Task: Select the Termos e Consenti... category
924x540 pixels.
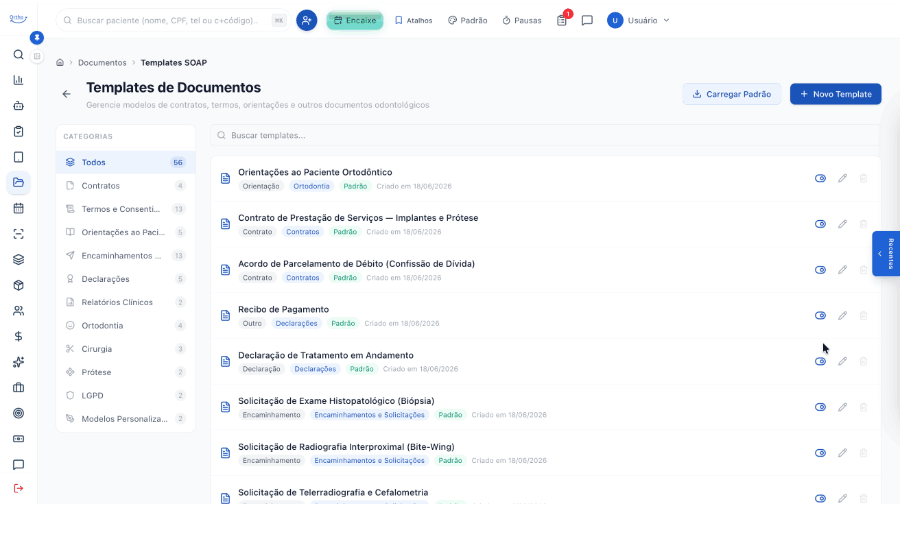Action: pos(126,209)
